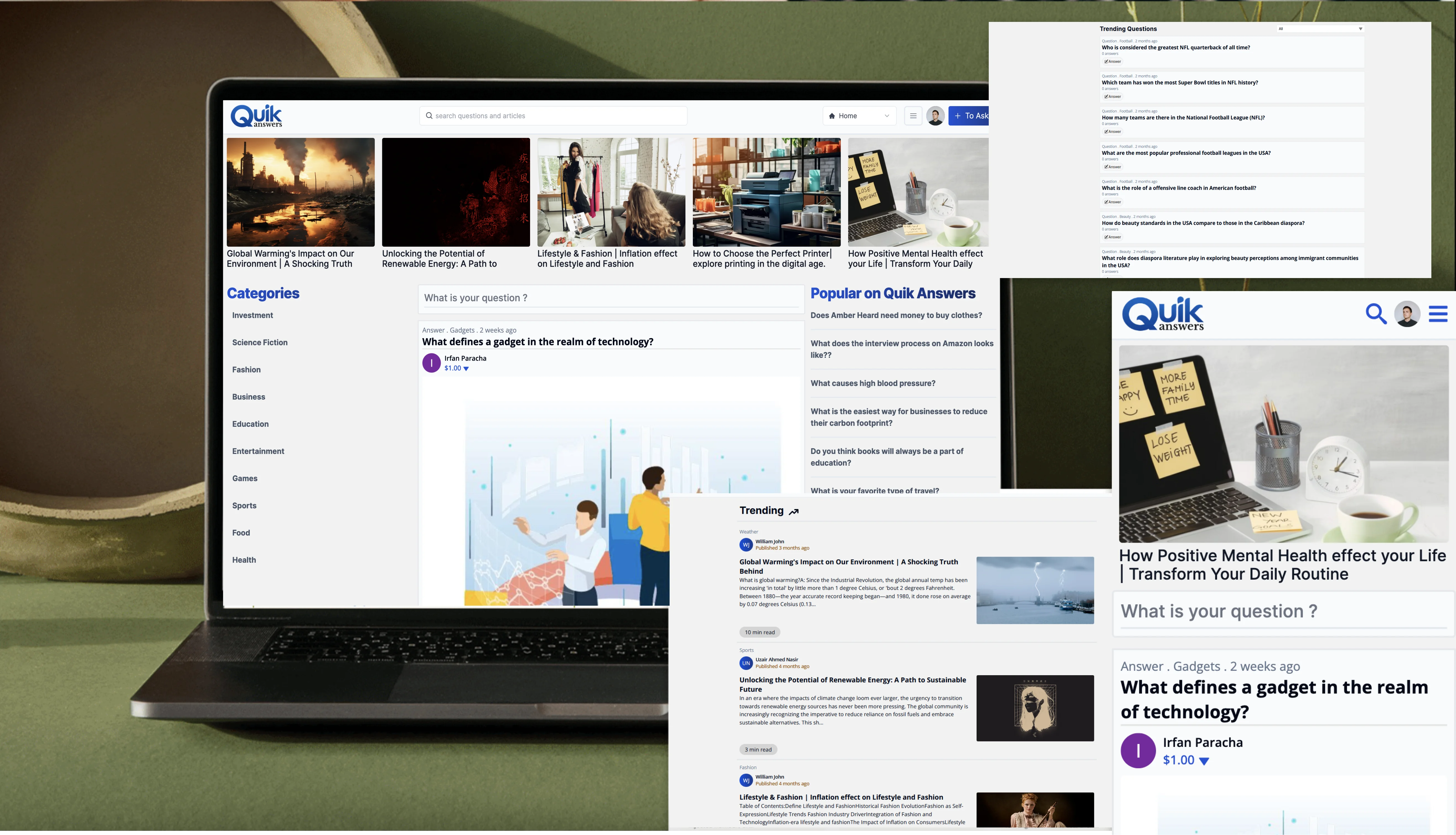1456x835 pixels.
Task: Click Answer under the greatest NFL quarterback question
Action: (x=1112, y=61)
